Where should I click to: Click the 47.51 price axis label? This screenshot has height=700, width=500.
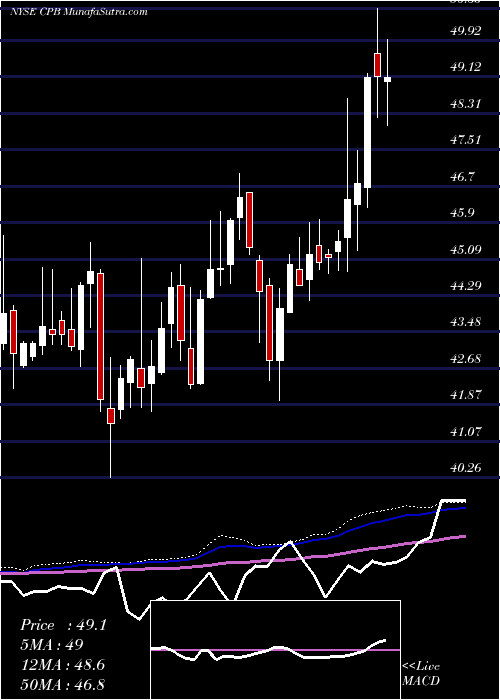pyautogui.click(x=466, y=140)
